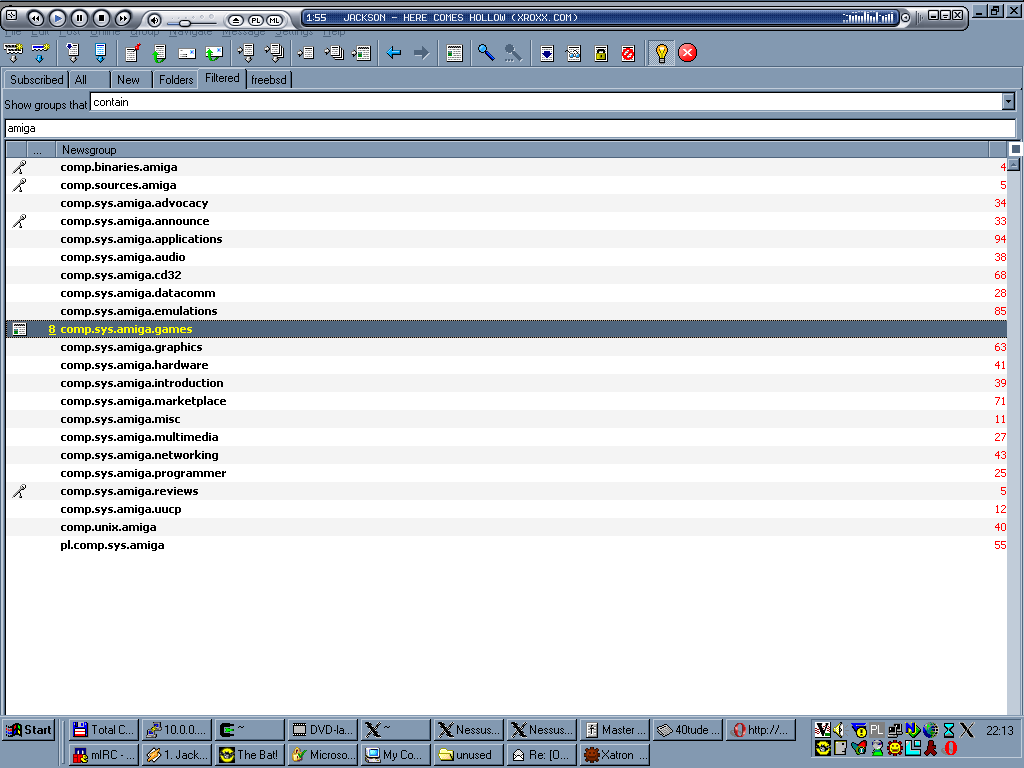Toggle the PL playlist button in player

coord(255,20)
